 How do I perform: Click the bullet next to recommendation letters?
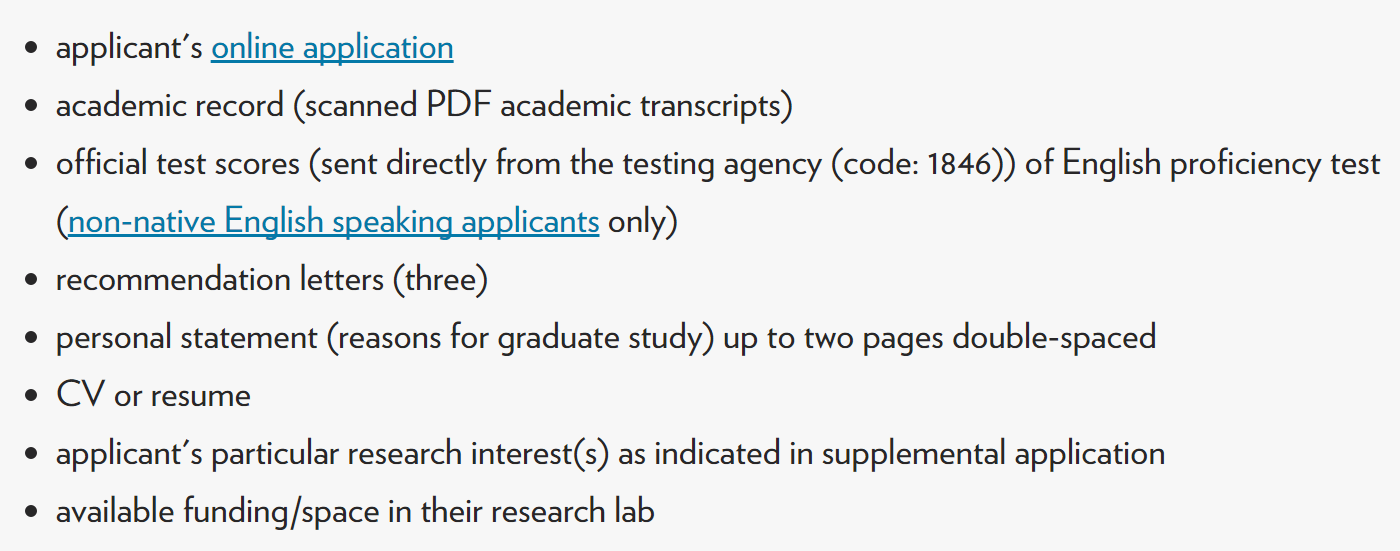tap(33, 280)
